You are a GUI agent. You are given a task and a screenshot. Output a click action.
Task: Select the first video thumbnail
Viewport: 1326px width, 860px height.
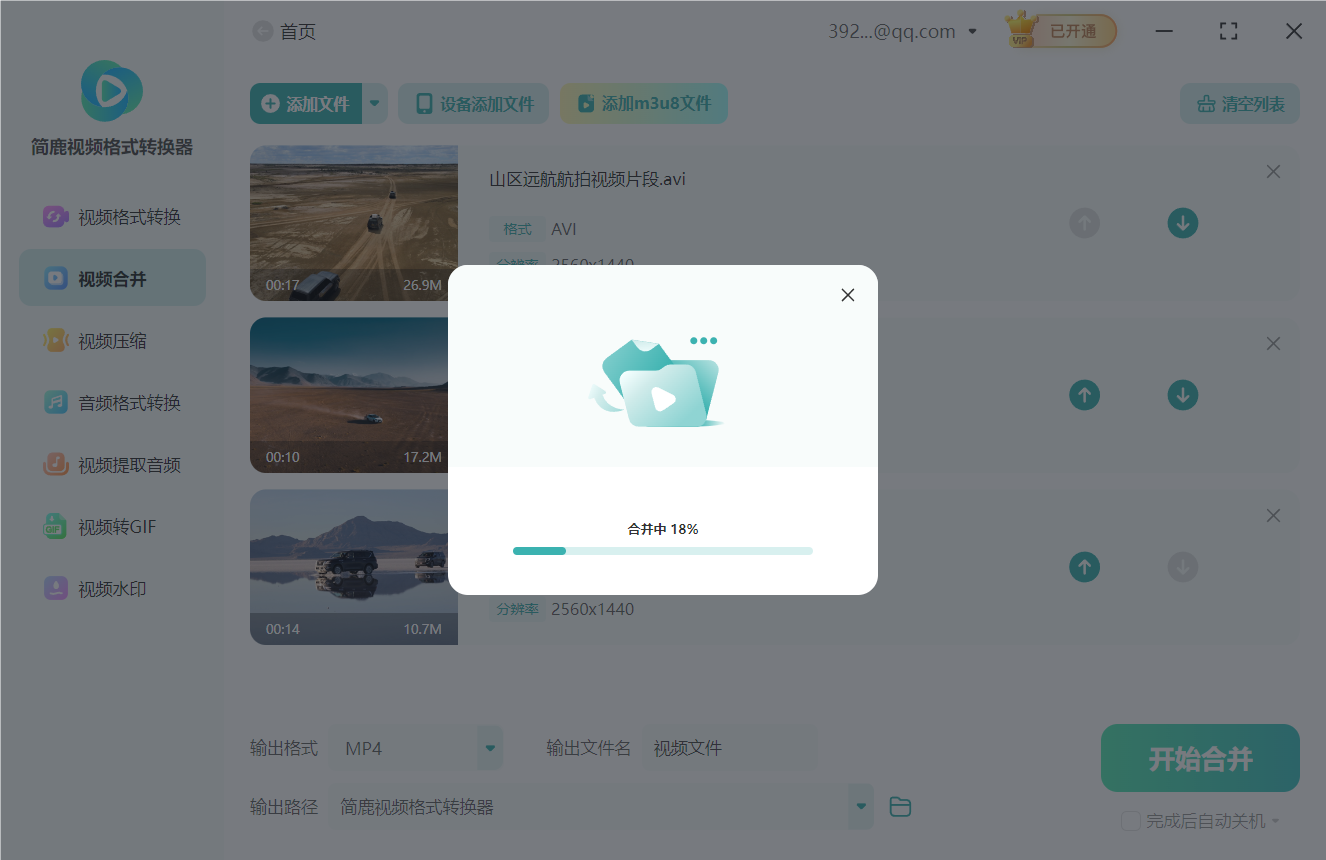[354, 223]
